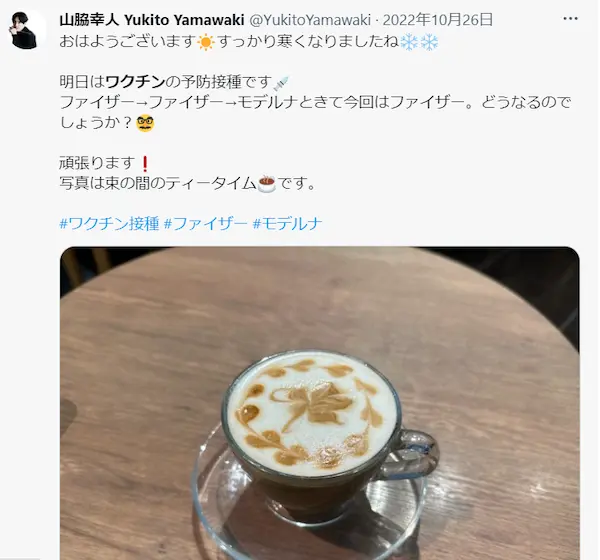The image size is (600, 560).
Task: Open hashtag #モデルナ
Action: pos(287,224)
